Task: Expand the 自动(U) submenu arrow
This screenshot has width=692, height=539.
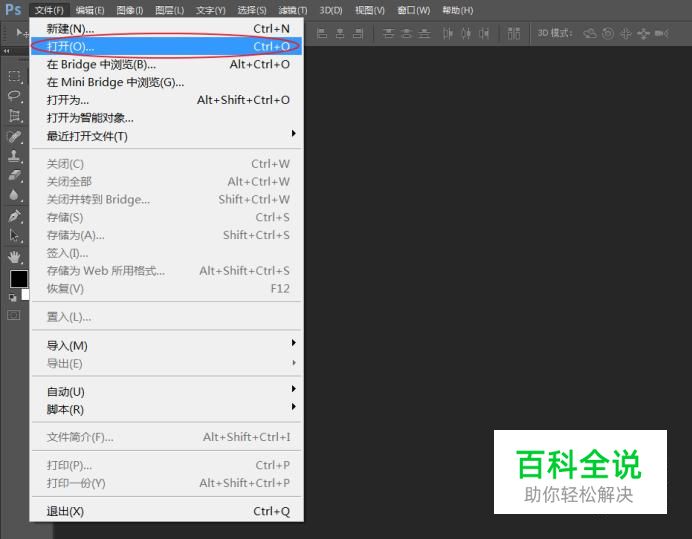Action: (293, 389)
